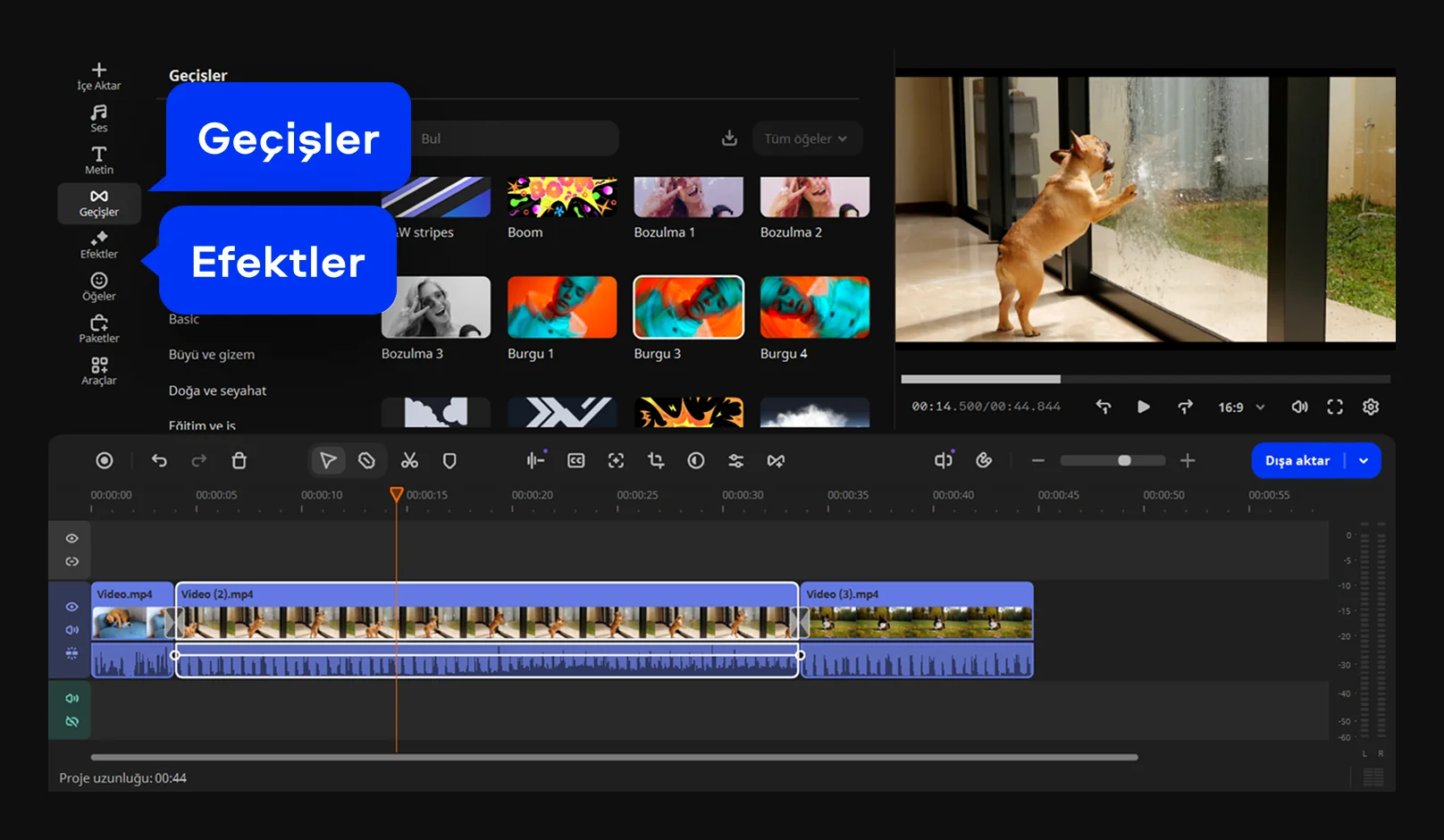Enter fullscreen preview mode
The image size is (1444, 840).
coord(1335,407)
